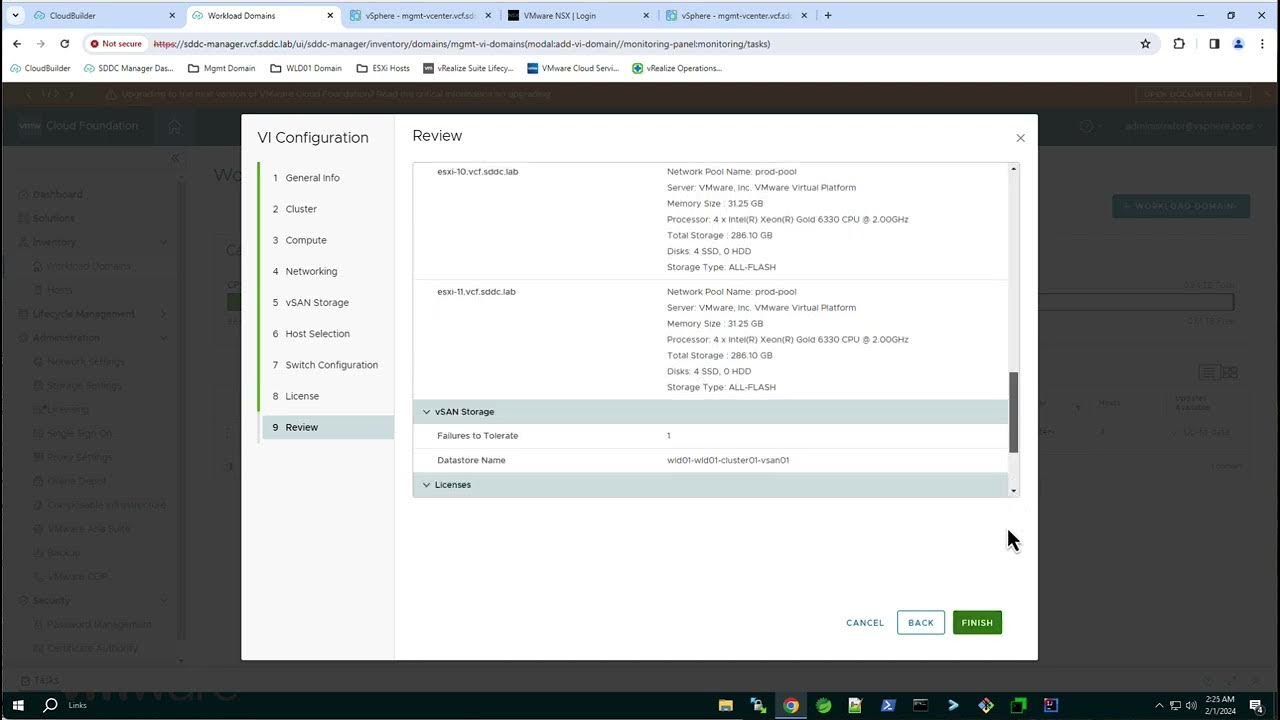
Task: Collapse the vSAN Storage section
Action: 427,412
